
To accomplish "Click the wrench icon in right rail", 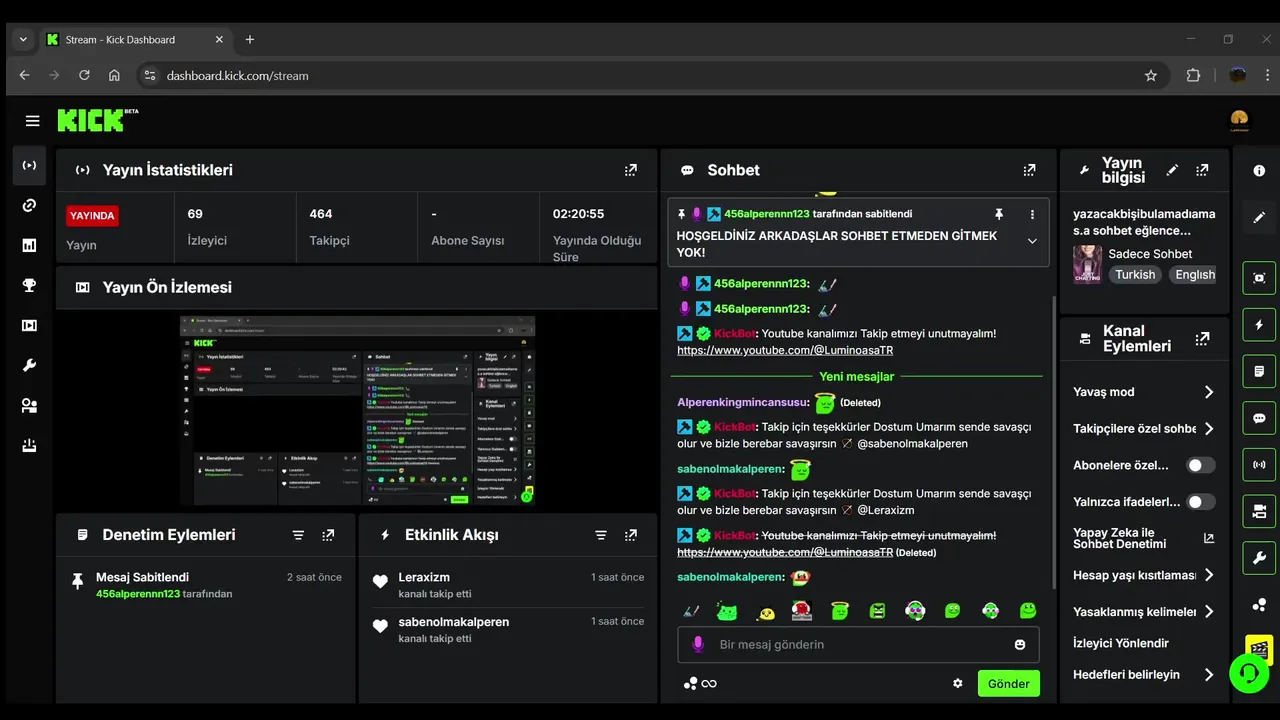I will (x=1259, y=557).
